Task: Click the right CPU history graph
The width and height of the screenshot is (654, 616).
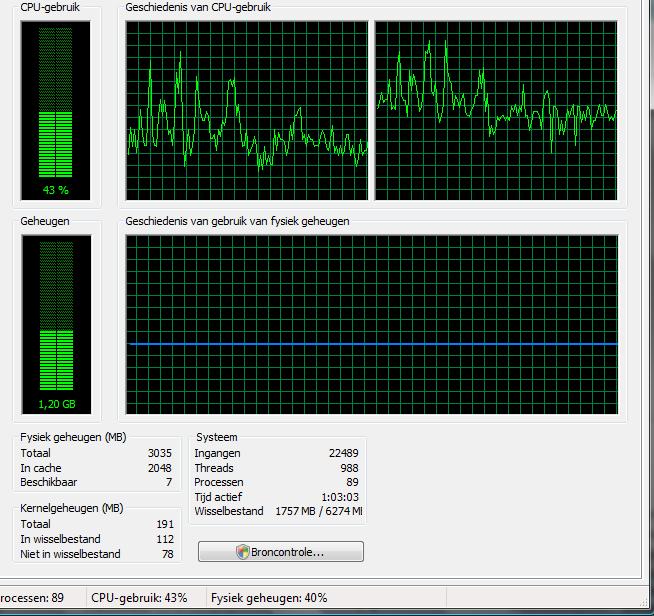Action: click(x=496, y=111)
